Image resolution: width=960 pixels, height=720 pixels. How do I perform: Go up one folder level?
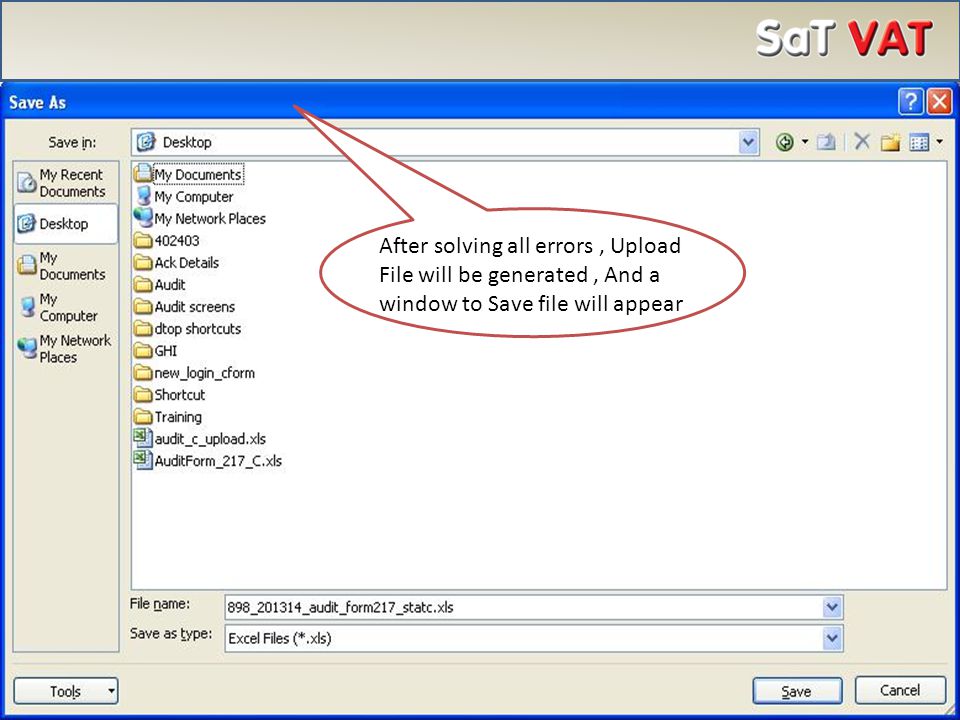(826, 143)
